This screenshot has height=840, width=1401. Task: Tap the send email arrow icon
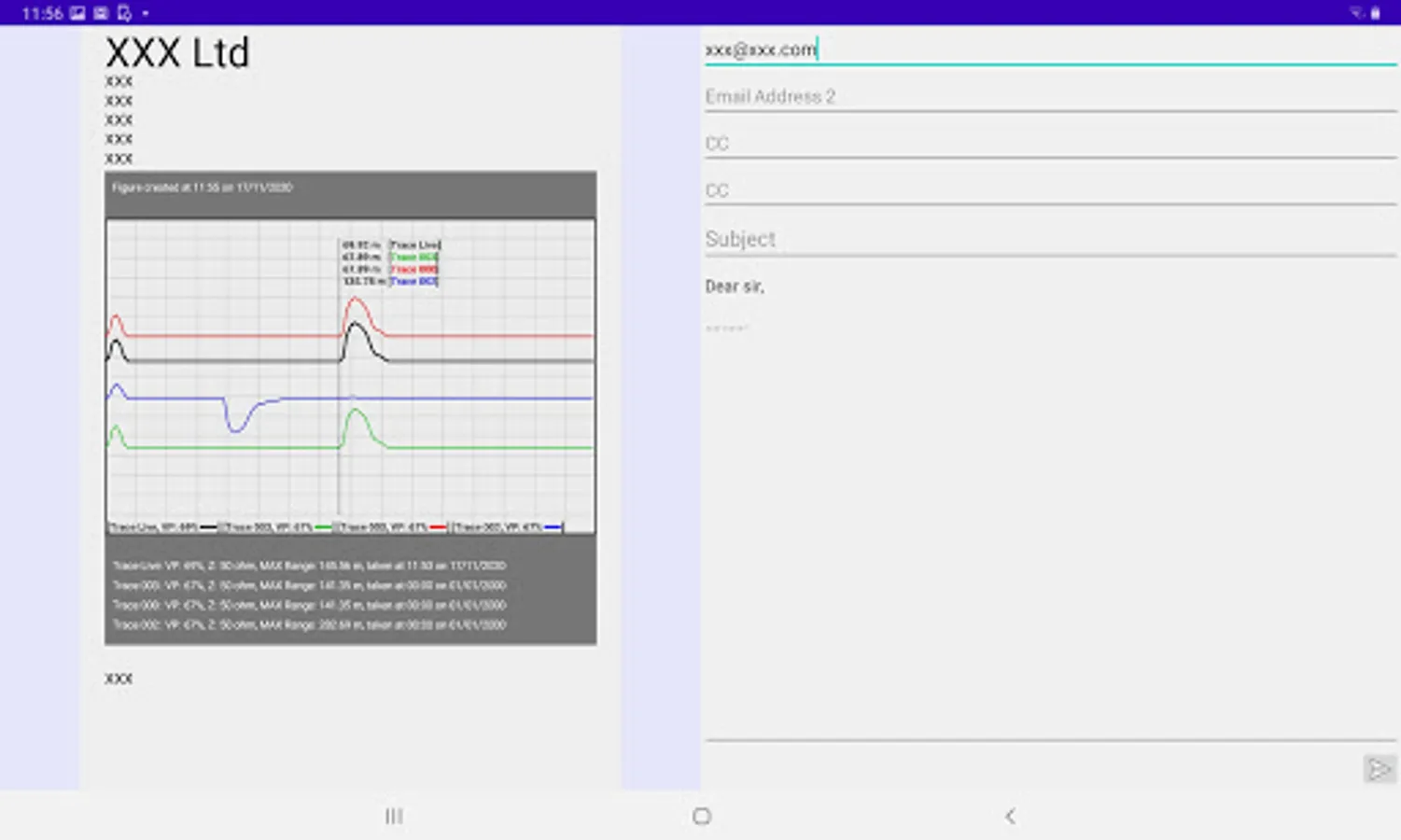pos(1379,768)
